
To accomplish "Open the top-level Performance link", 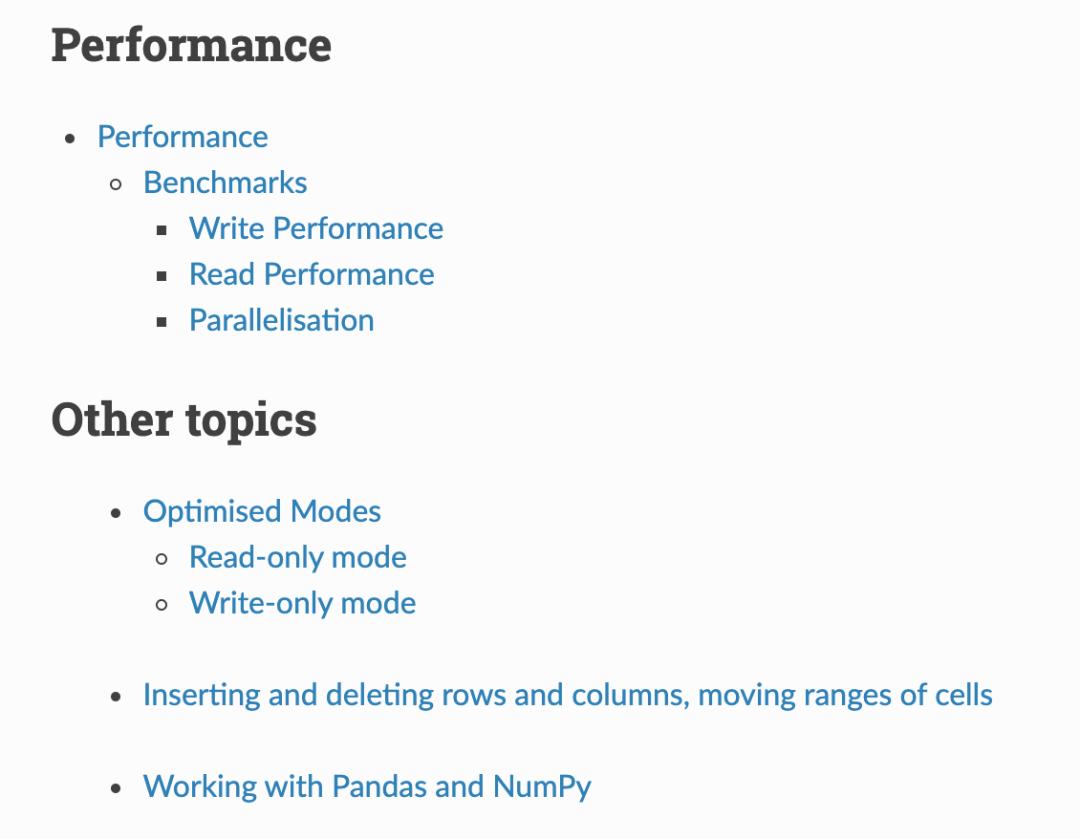I will point(182,137).
